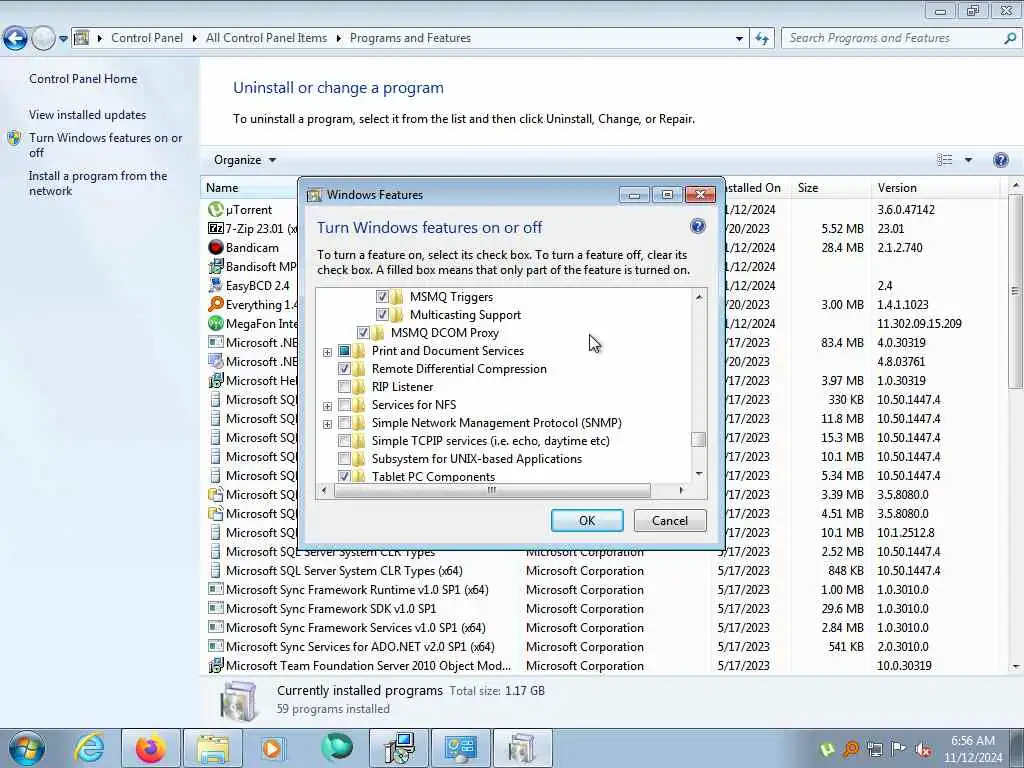Cancel the Windows Features dialog
The width and height of the screenshot is (1024, 768).
670,520
